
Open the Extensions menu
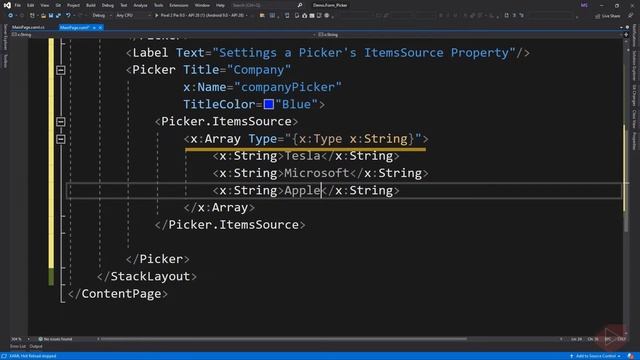tap(179, 5)
